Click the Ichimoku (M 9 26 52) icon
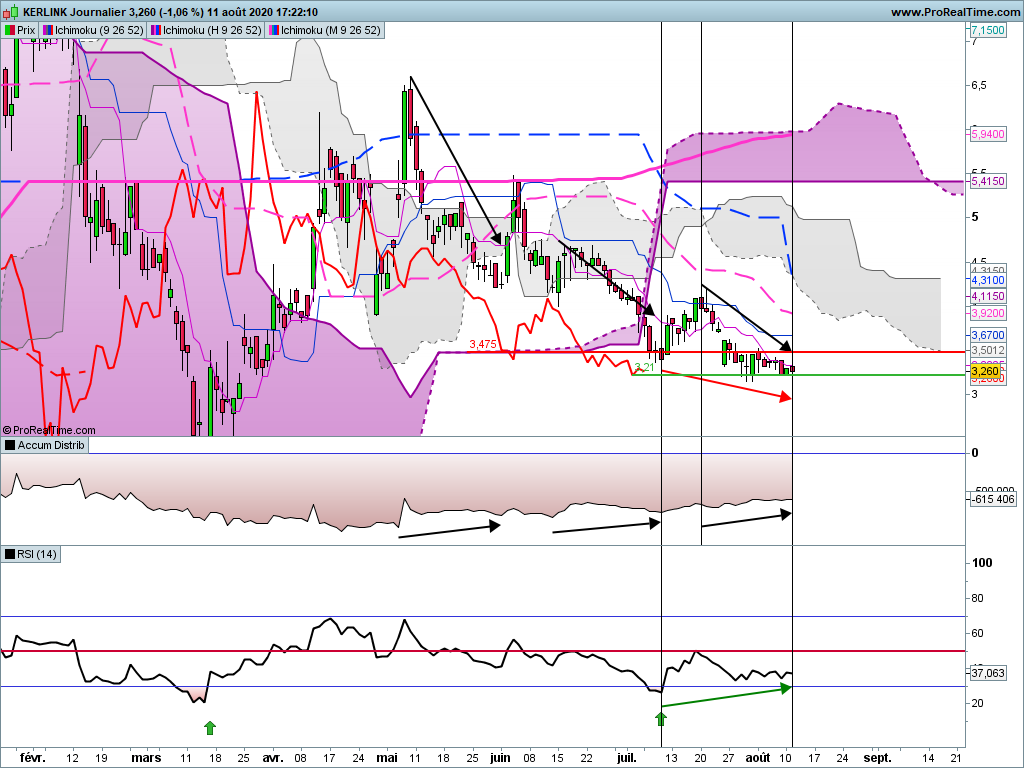This screenshot has width=1024, height=768. coord(274,30)
